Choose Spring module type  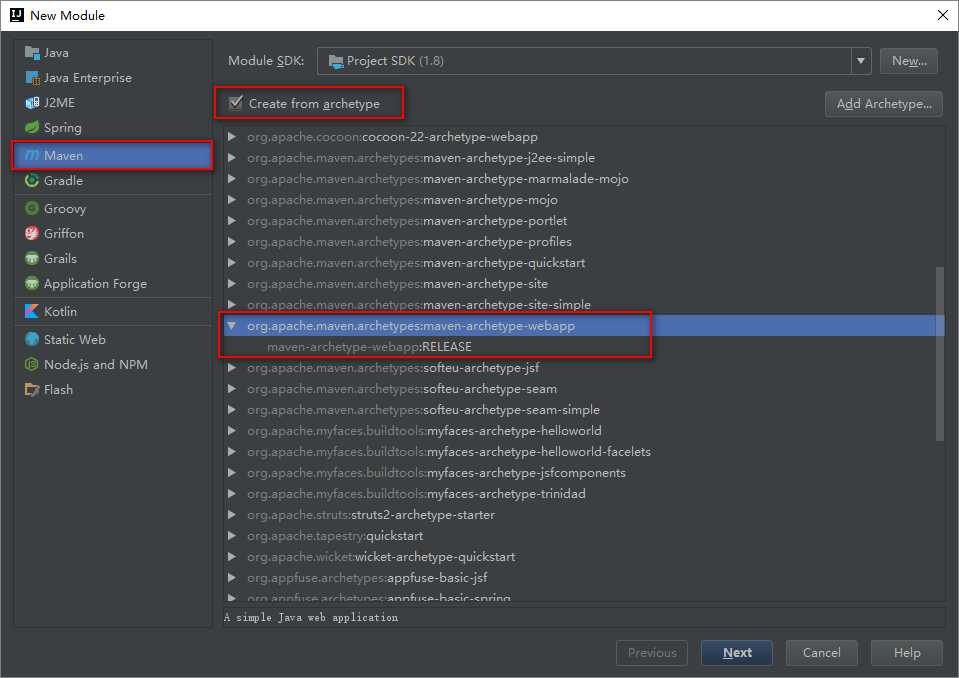[113, 127]
